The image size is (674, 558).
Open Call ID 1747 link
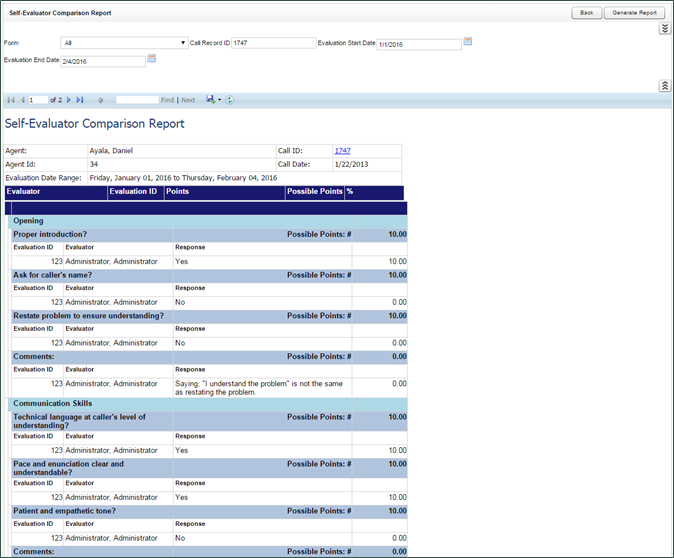coord(342,150)
